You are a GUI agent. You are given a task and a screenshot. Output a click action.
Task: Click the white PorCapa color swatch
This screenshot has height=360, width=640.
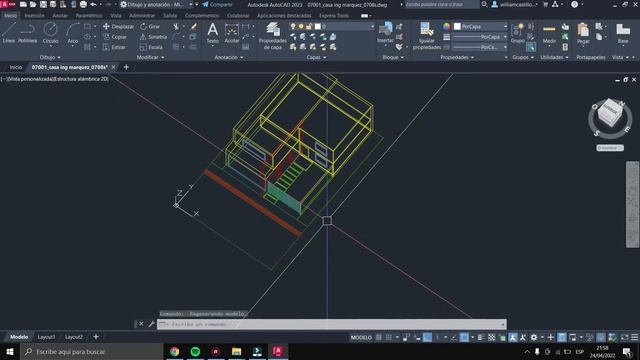pyautogui.click(x=458, y=26)
